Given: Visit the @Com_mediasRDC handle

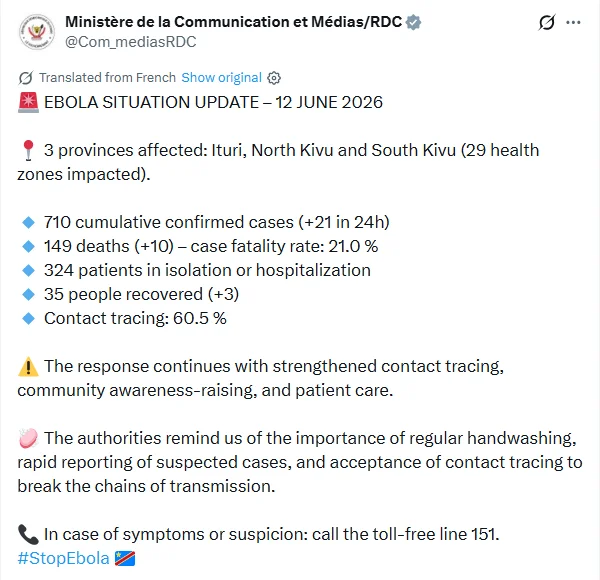Looking at the screenshot, I should pyautogui.click(x=130, y=42).
